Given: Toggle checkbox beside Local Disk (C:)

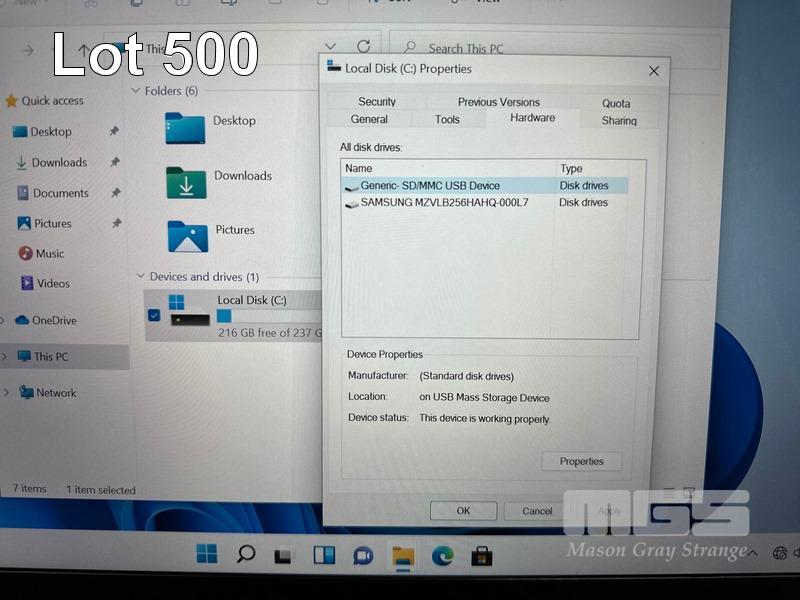Looking at the screenshot, I should pyautogui.click(x=153, y=315).
